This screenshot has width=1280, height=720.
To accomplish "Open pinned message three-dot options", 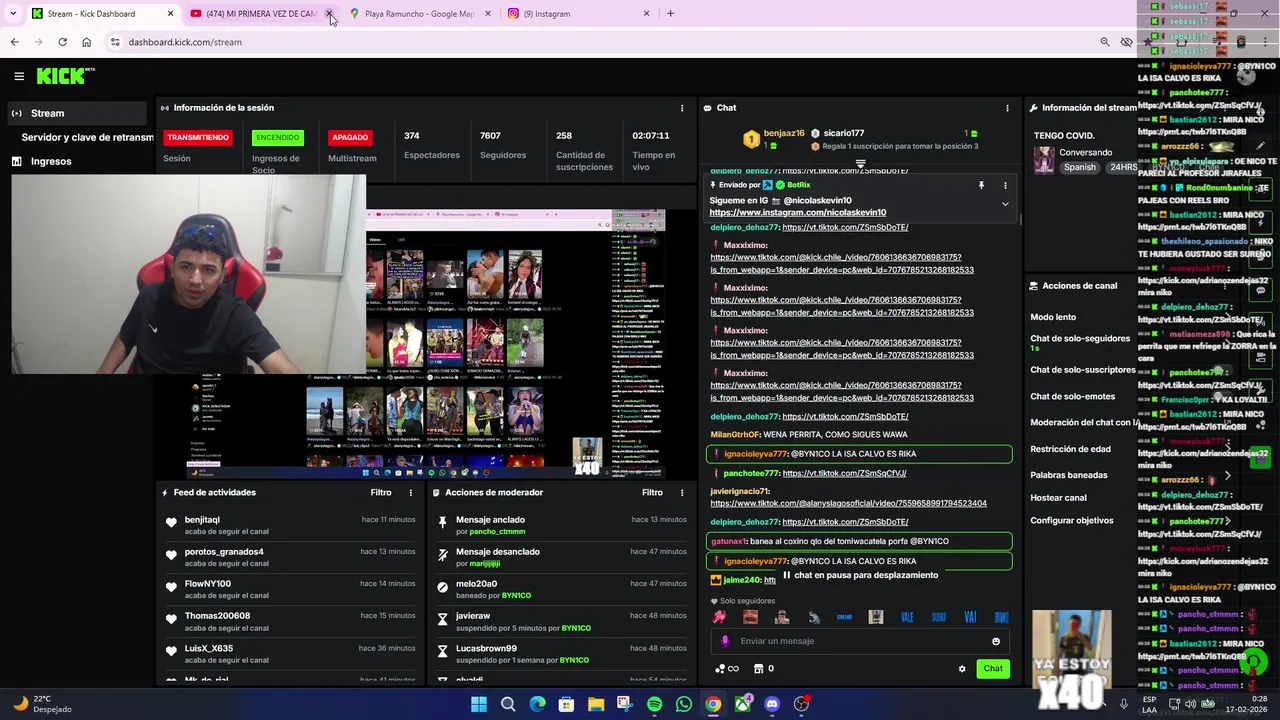I will (x=1005, y=185).
